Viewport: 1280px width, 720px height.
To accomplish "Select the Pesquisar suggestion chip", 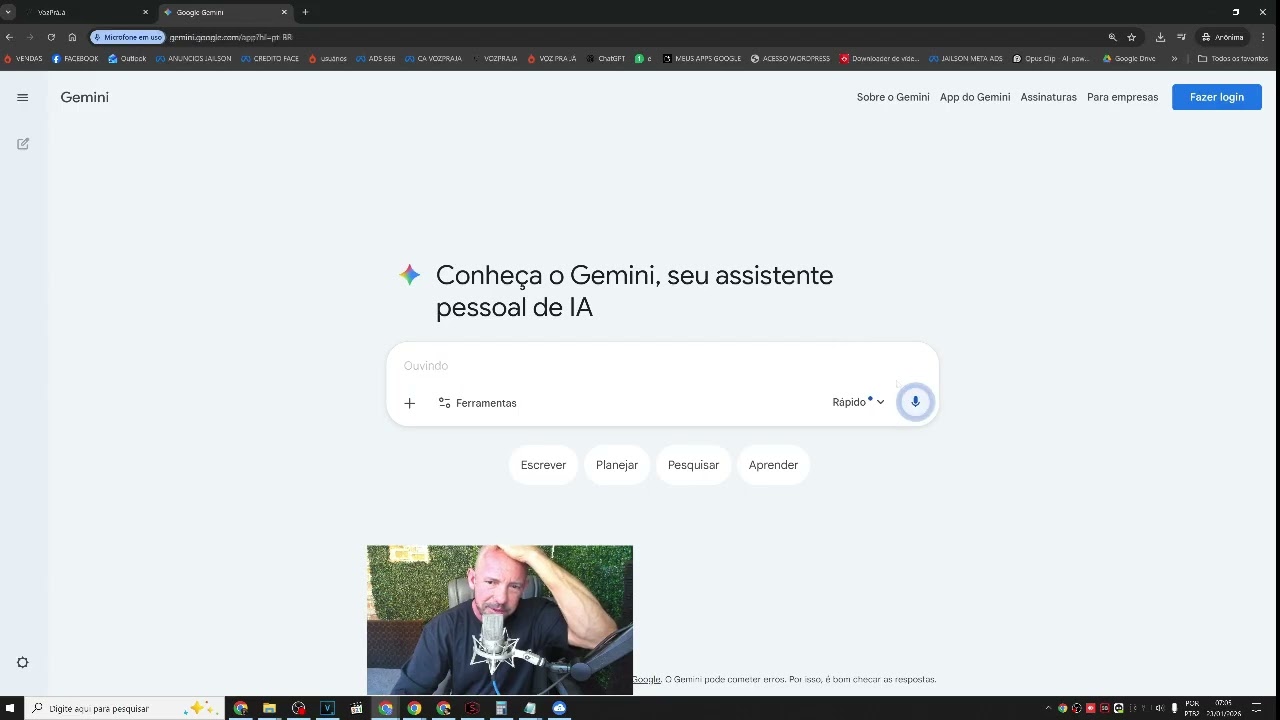I will click(693, 465).
